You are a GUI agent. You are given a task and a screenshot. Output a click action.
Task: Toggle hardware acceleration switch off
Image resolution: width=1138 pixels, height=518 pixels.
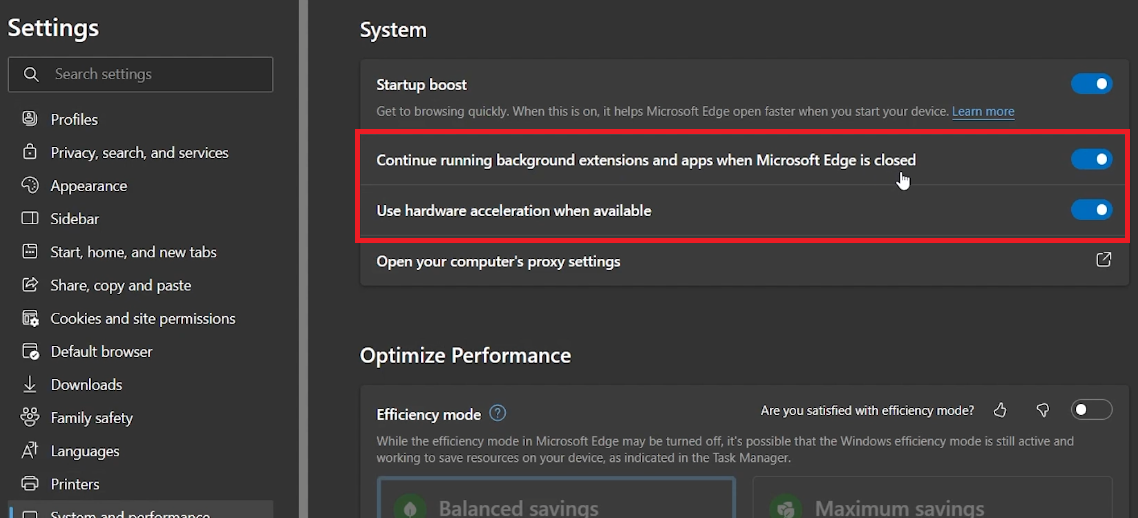[x=1091, y=210]
